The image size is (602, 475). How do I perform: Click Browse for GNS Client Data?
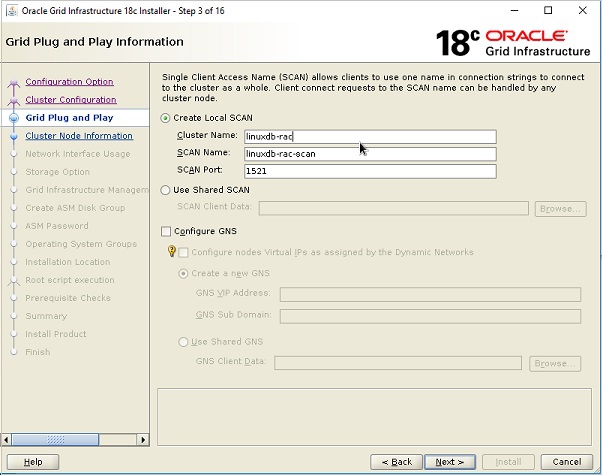coord(555,364)
